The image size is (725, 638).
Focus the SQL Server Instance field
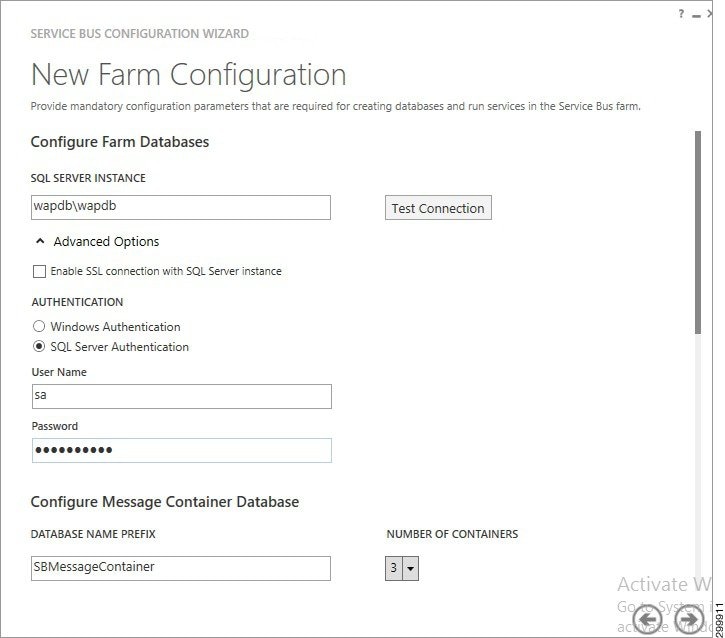[x=181, y=207]
